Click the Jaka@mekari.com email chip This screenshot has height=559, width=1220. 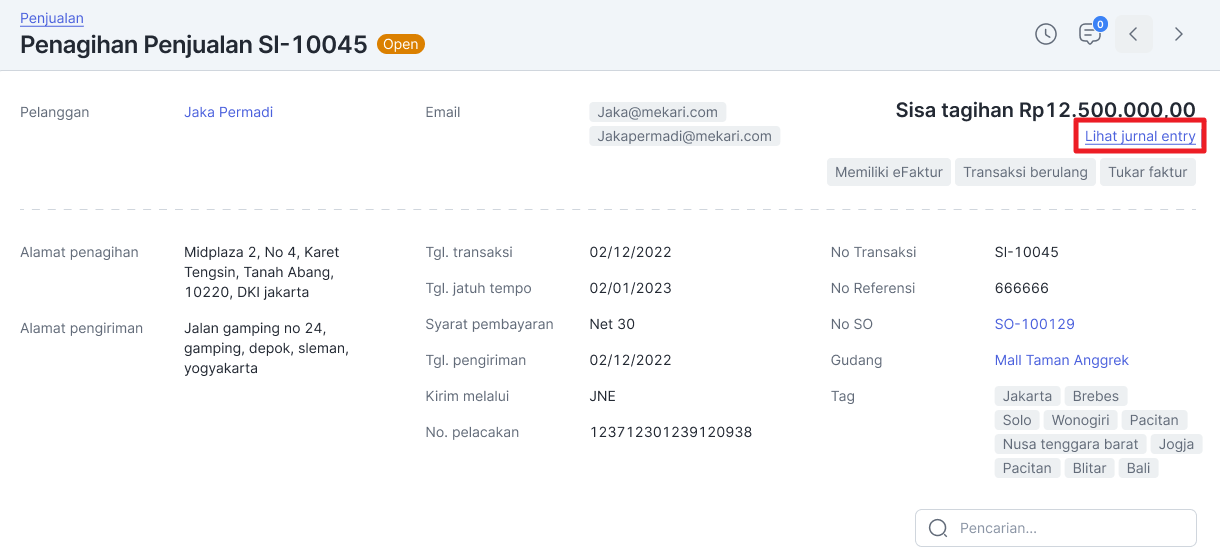(x=657, y=112)
